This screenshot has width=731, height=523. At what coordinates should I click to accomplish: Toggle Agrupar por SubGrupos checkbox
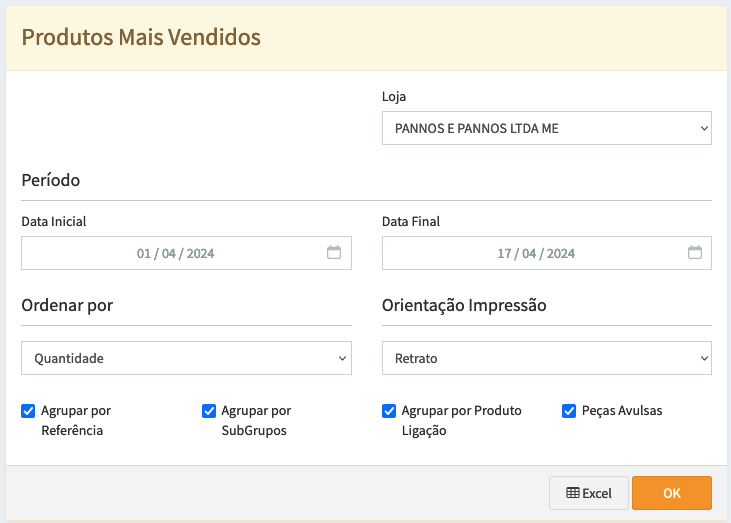tap(209, 411)
